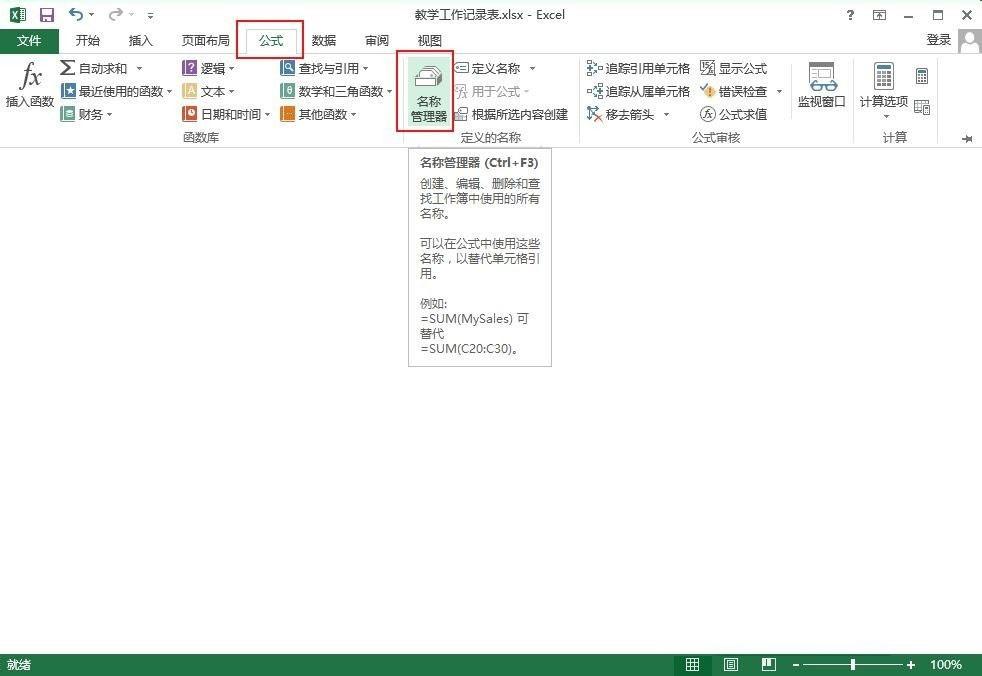
Task: Toggle the 普通视图 view in status bar
Action: click(x=692, y=664)
